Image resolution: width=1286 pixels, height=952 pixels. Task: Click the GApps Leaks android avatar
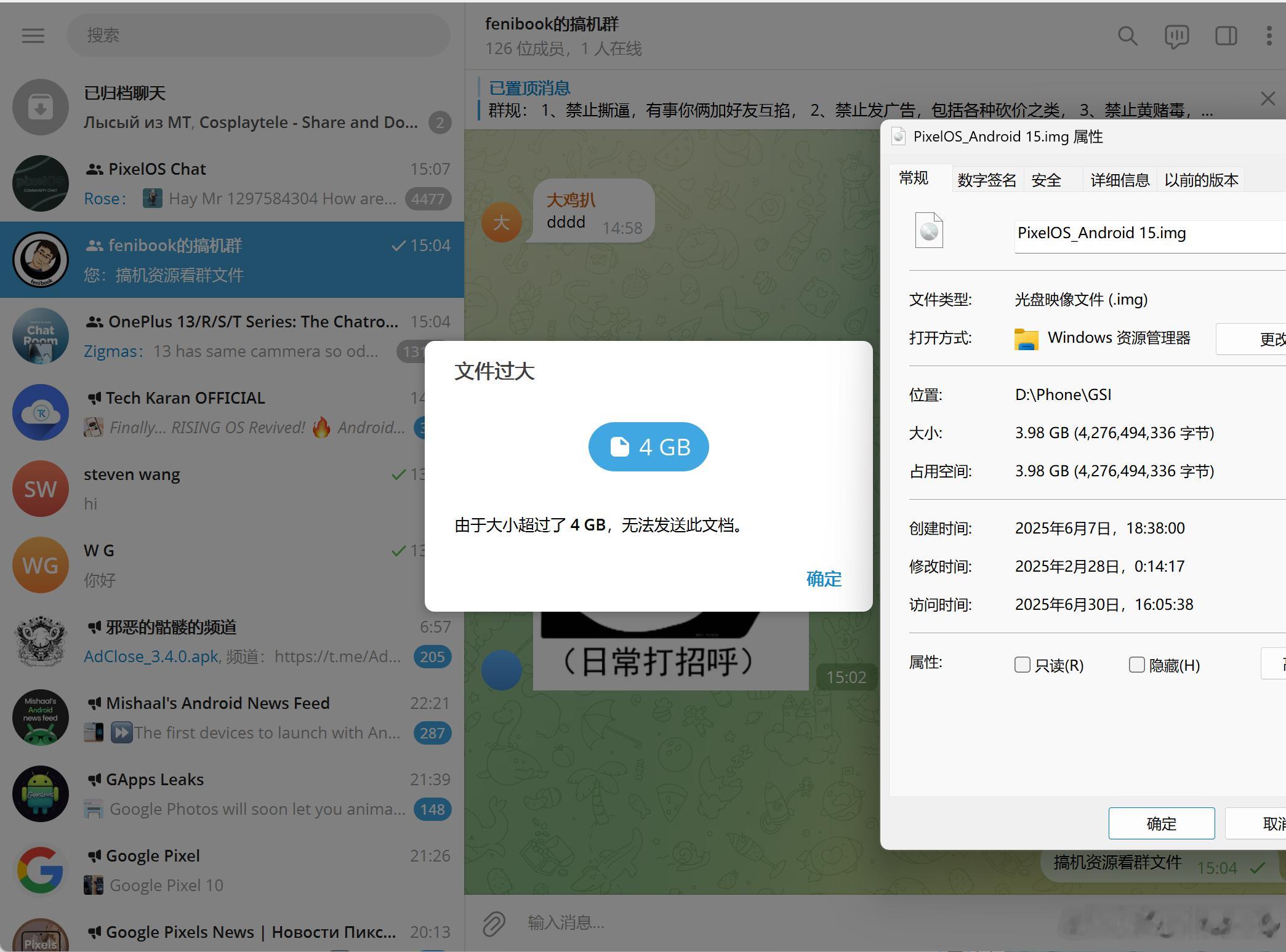click(x=41, y=794)
